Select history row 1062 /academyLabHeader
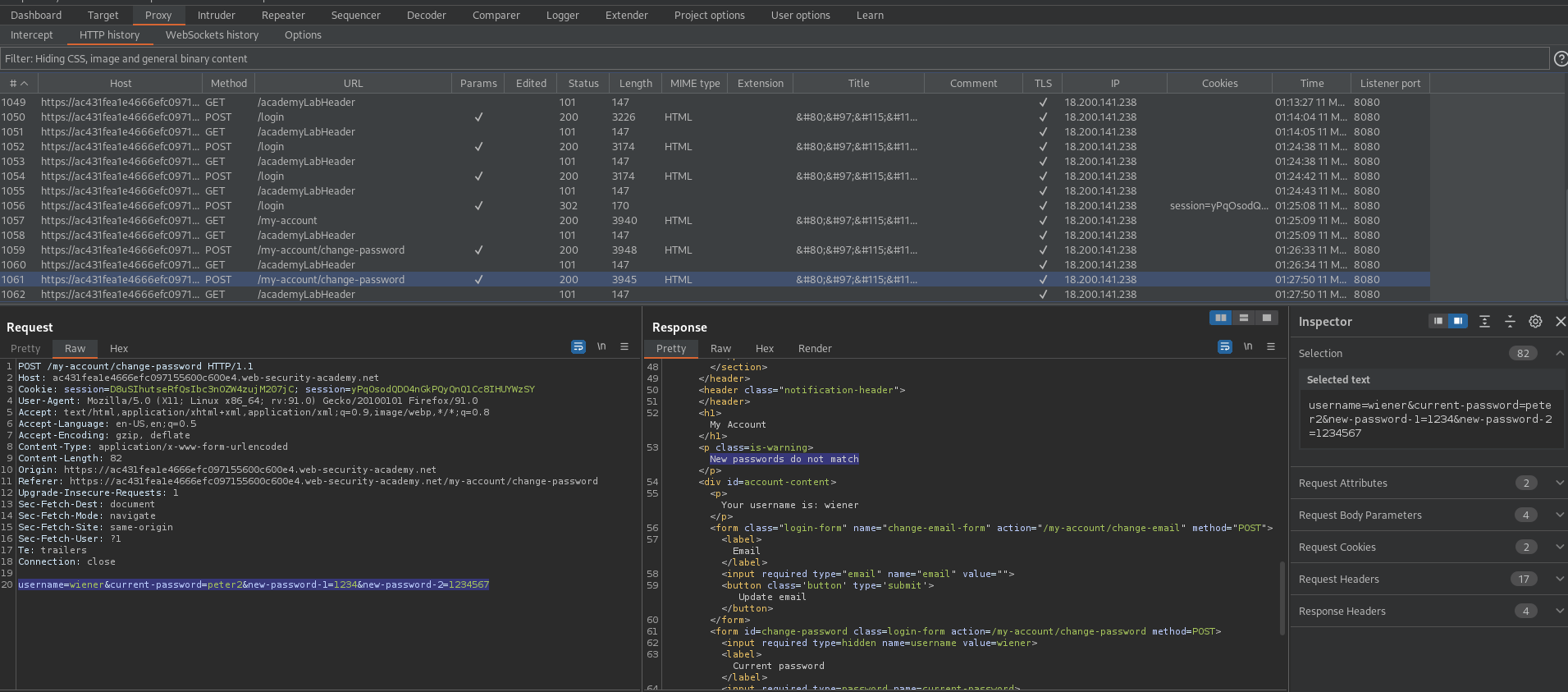The height and width of the screenshot is (692, 1568). tap(715, 294)
